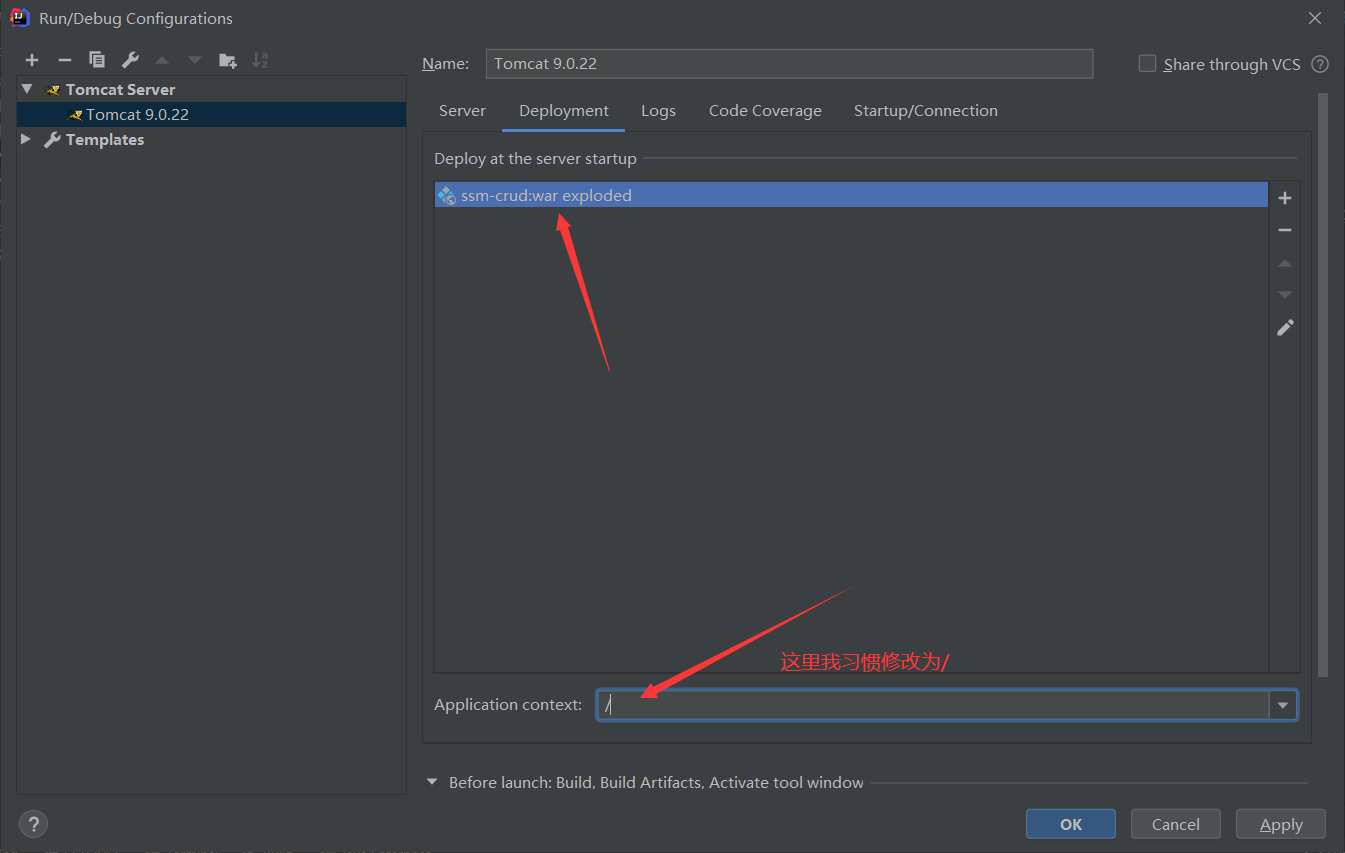Viewport: 1345px width, 853px height.
Task: Switch to Code Coverage tab
Action: point(765,111)
